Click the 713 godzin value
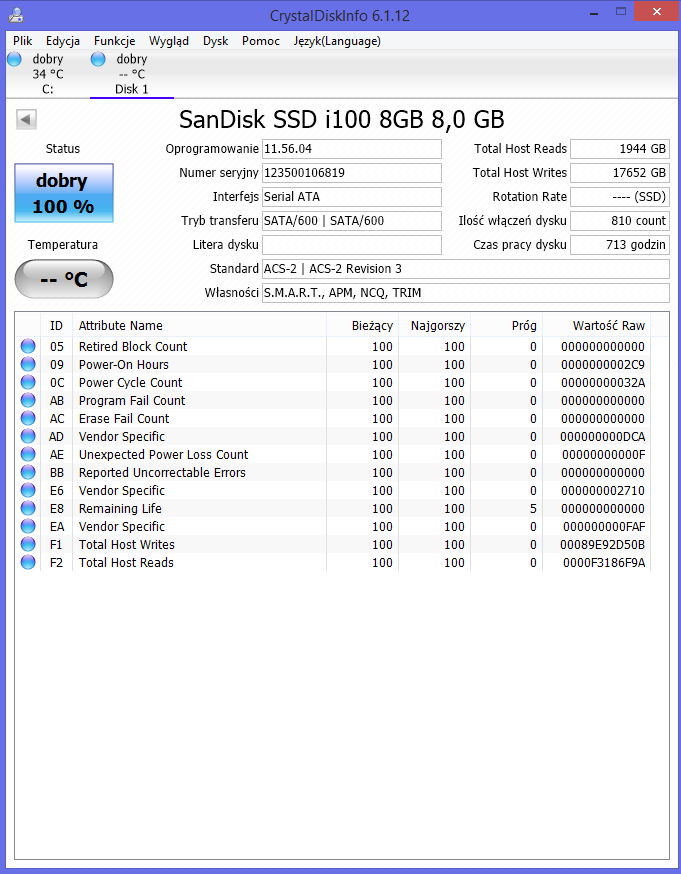Image resolution: width=681 pixels, height=874 pixels. pos(620,245)
